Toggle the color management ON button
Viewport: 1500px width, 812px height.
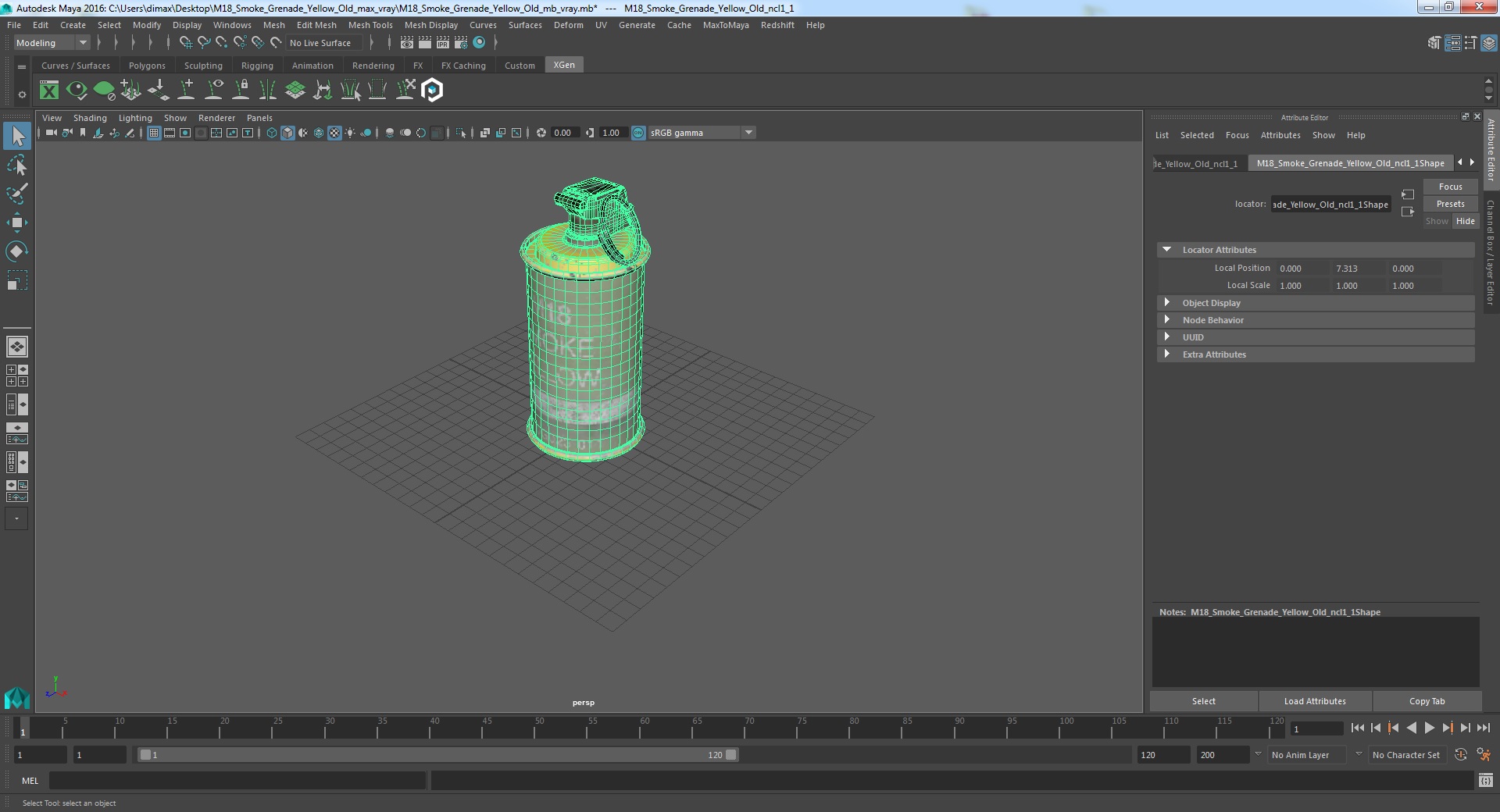coord(638,133)
